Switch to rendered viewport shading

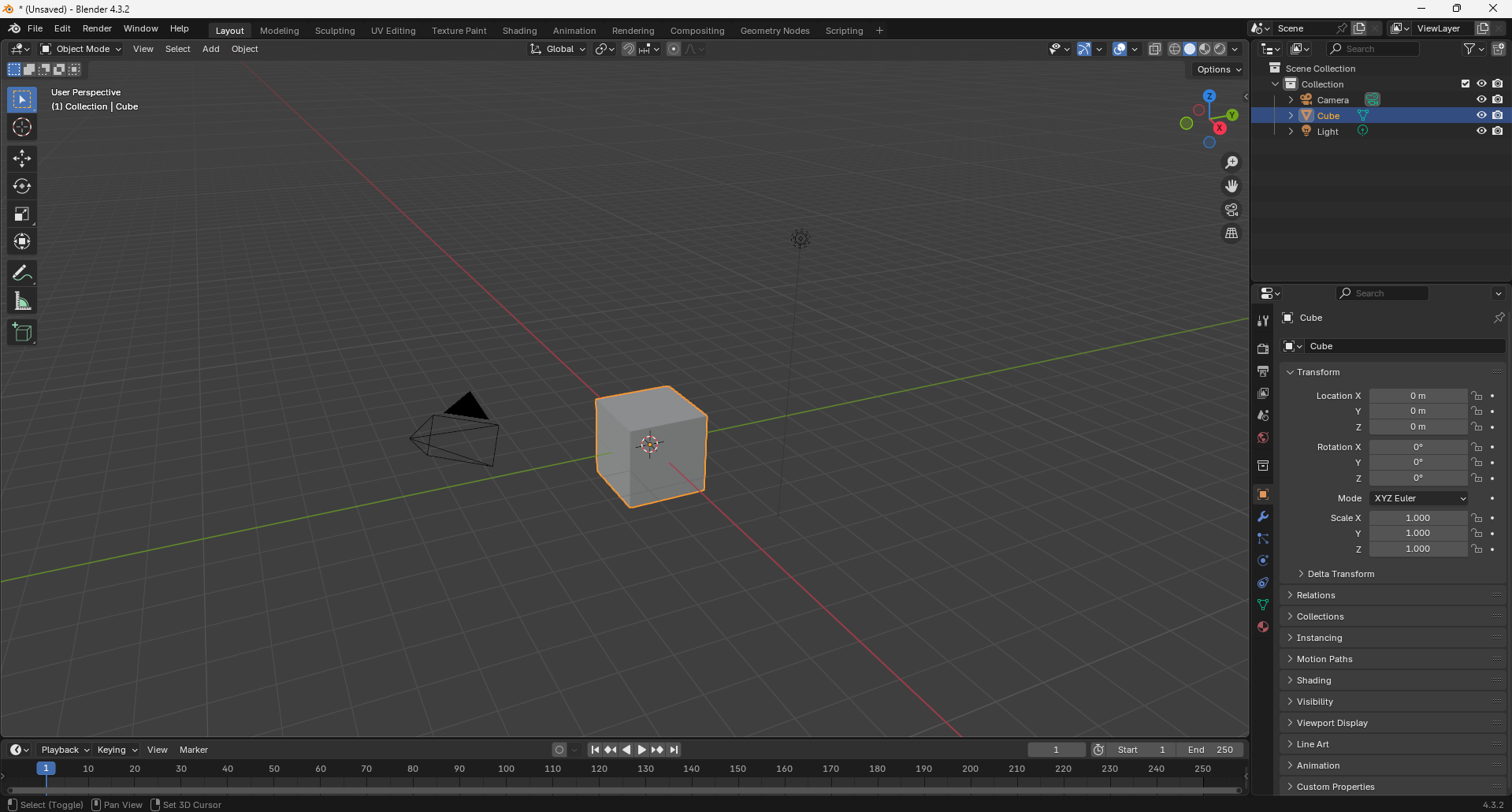coord(1220,49)
